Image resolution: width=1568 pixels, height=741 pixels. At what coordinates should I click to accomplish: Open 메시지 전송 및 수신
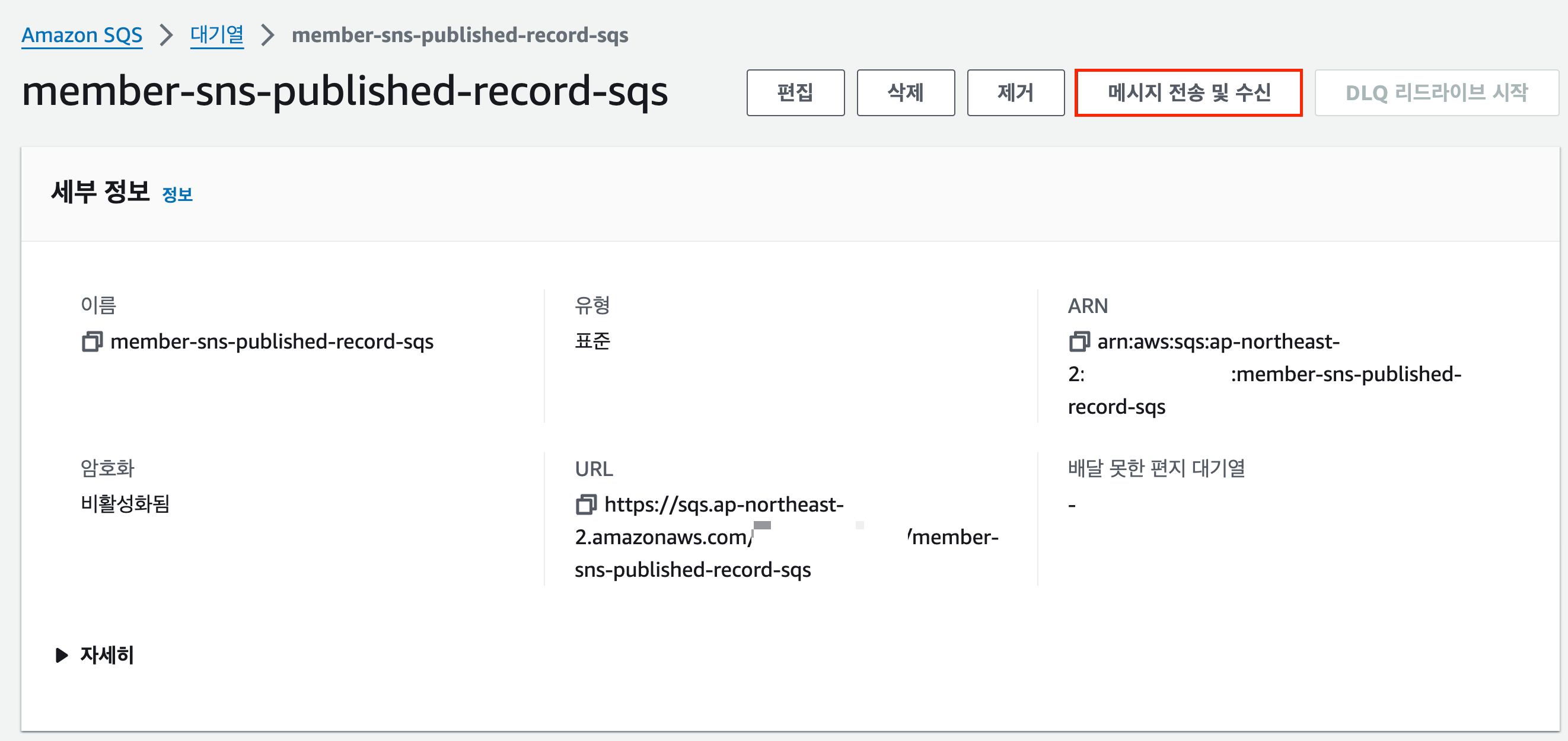[x=1188, y=92]
